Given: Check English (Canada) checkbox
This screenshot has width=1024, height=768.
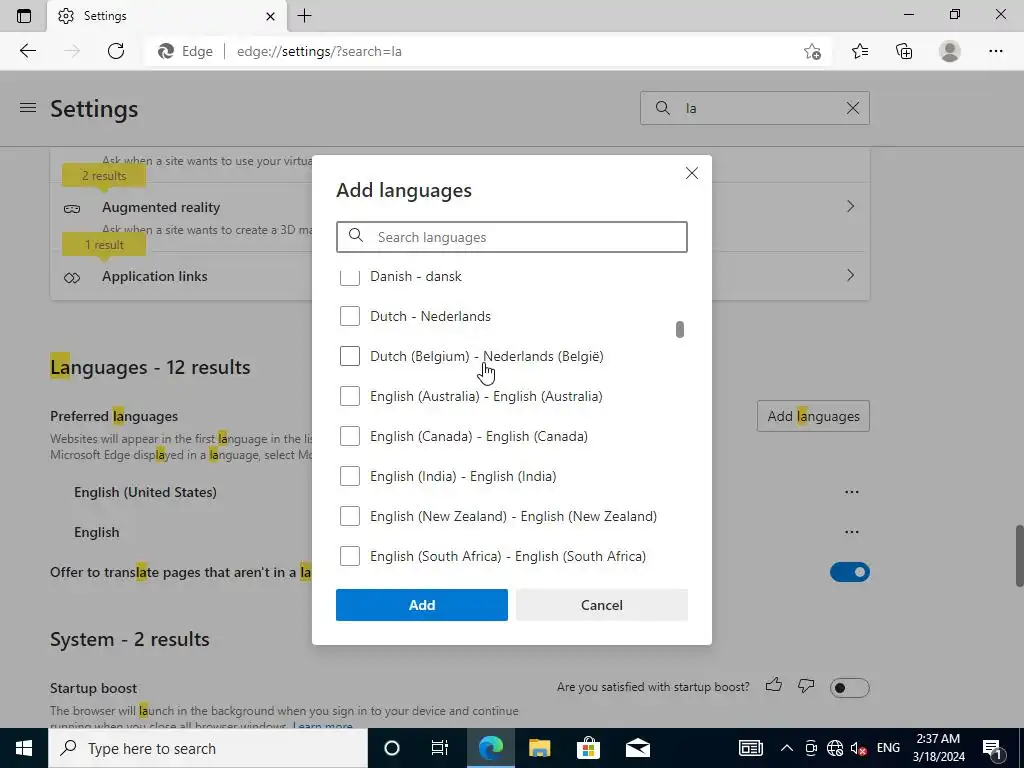Looking at the screenshot, I should [350, 436].
